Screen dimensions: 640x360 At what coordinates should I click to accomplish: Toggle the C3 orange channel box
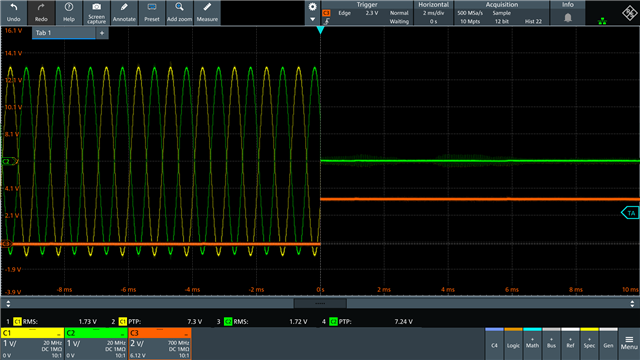coord(160,343)
